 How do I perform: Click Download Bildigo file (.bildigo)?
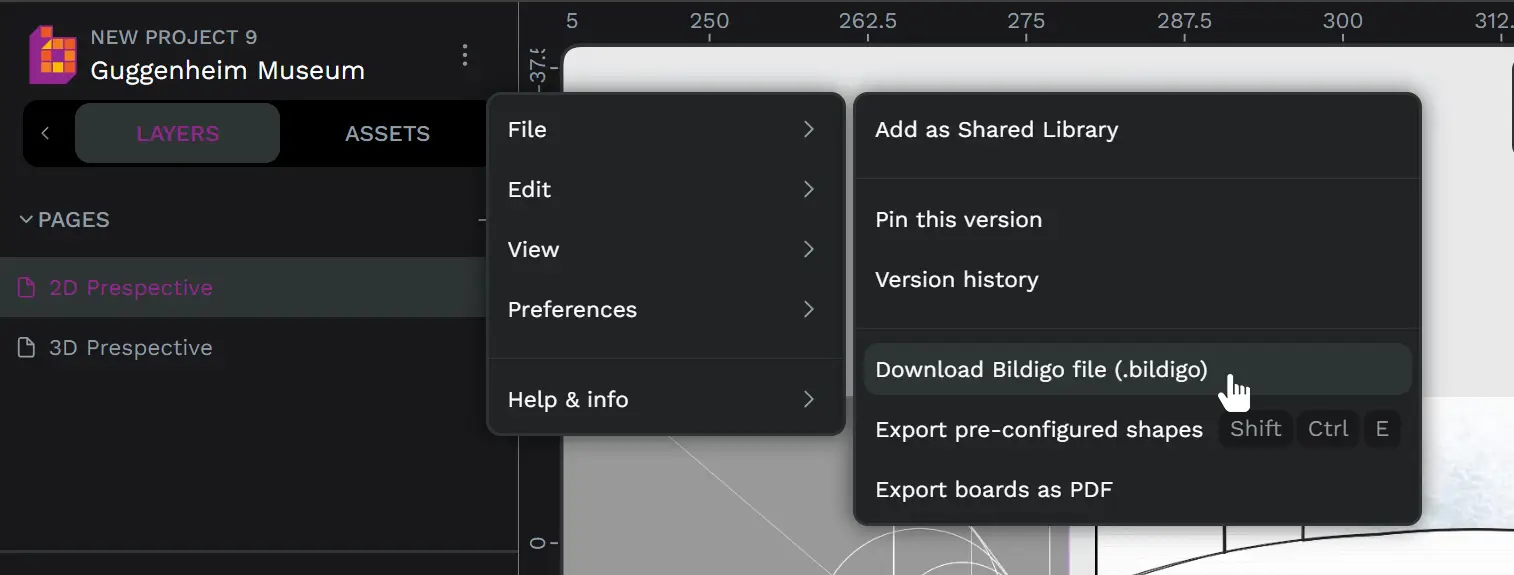point(1041,370)
